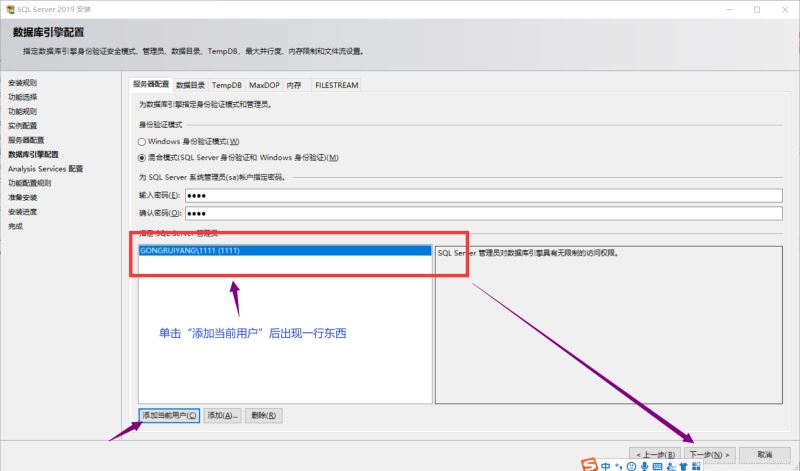Screen dimensions: 800x471
Task: Click the 删除(R) button
Action: pos(264,415)
